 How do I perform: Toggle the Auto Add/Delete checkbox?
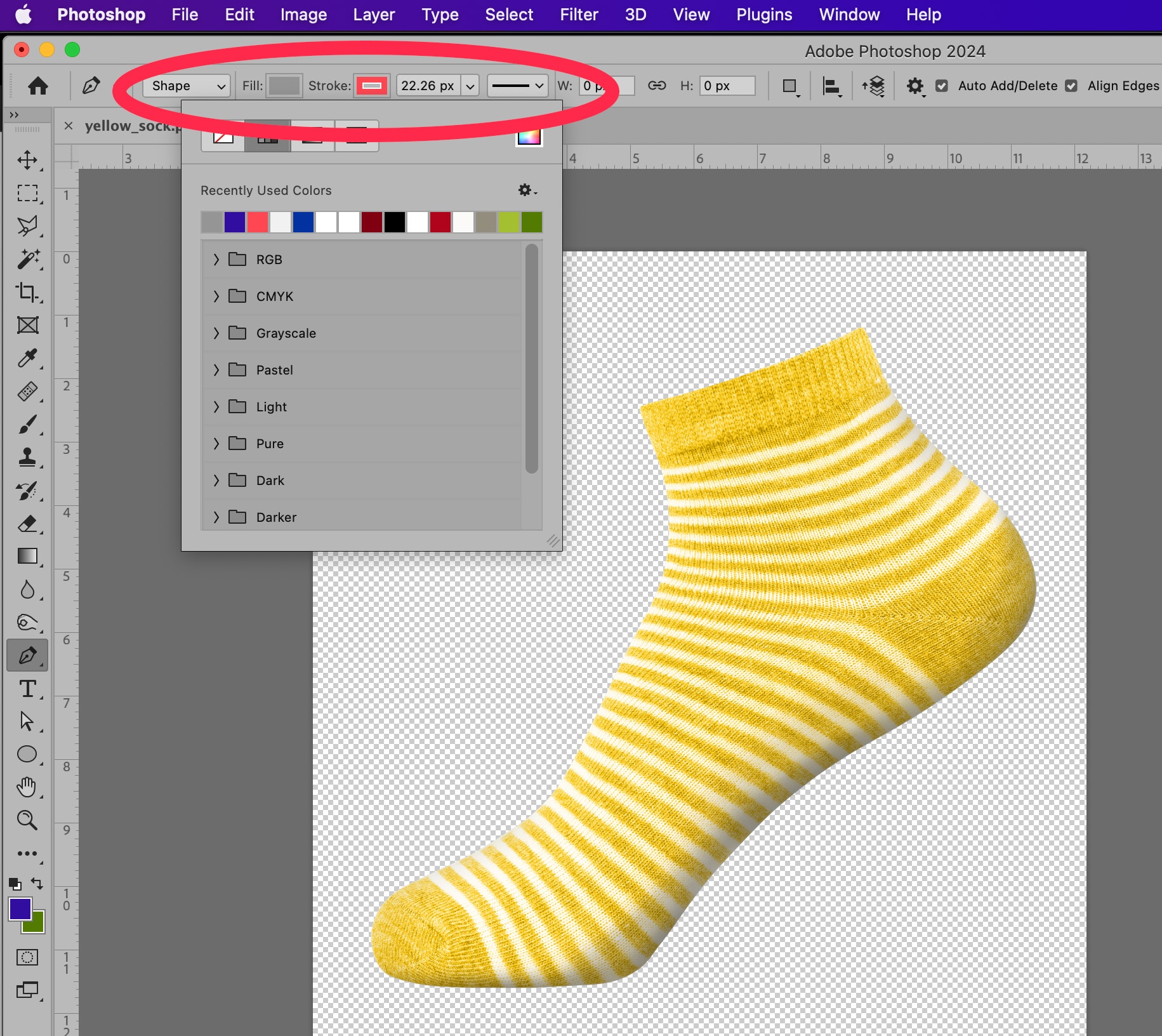coord(942,86)
